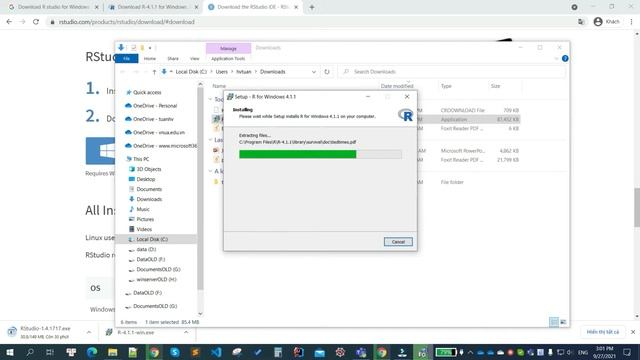Open options arrow for R-4.1.1-win.exe download
Screen dimensions: 640x360
pyautogui.click(x=186, y=333)
